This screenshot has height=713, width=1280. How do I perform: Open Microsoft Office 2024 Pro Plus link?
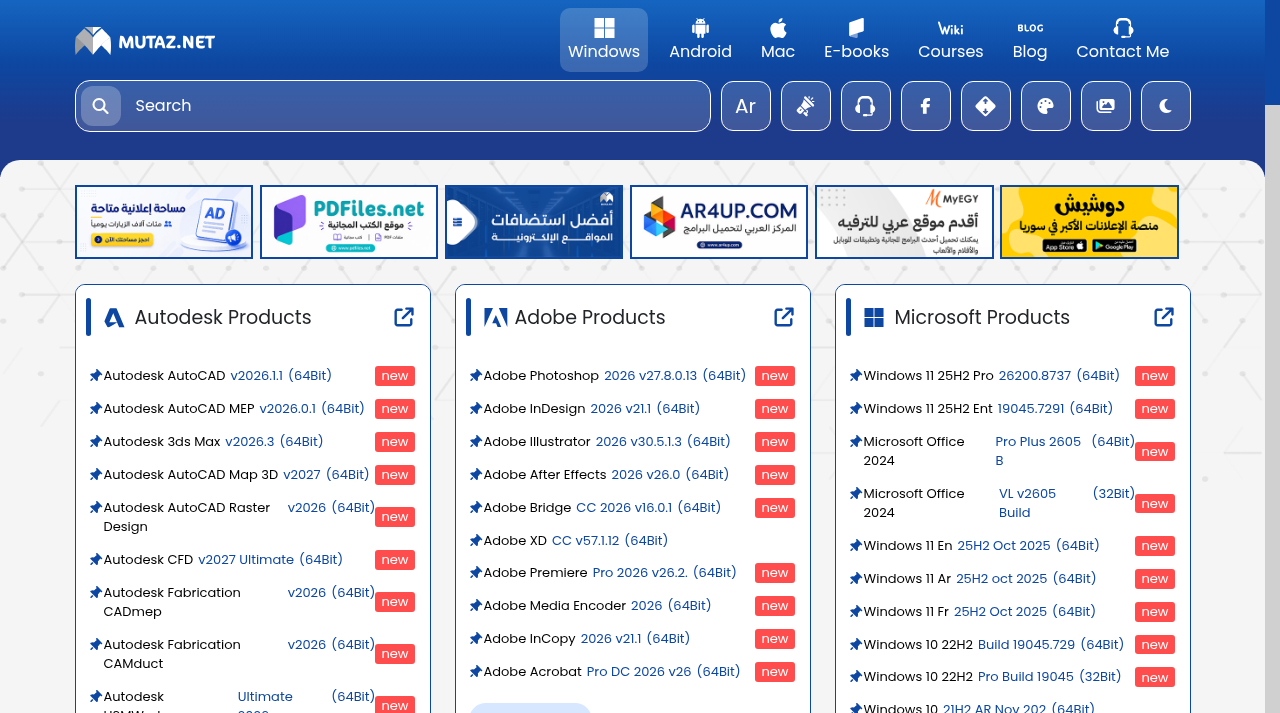[999, 451]
